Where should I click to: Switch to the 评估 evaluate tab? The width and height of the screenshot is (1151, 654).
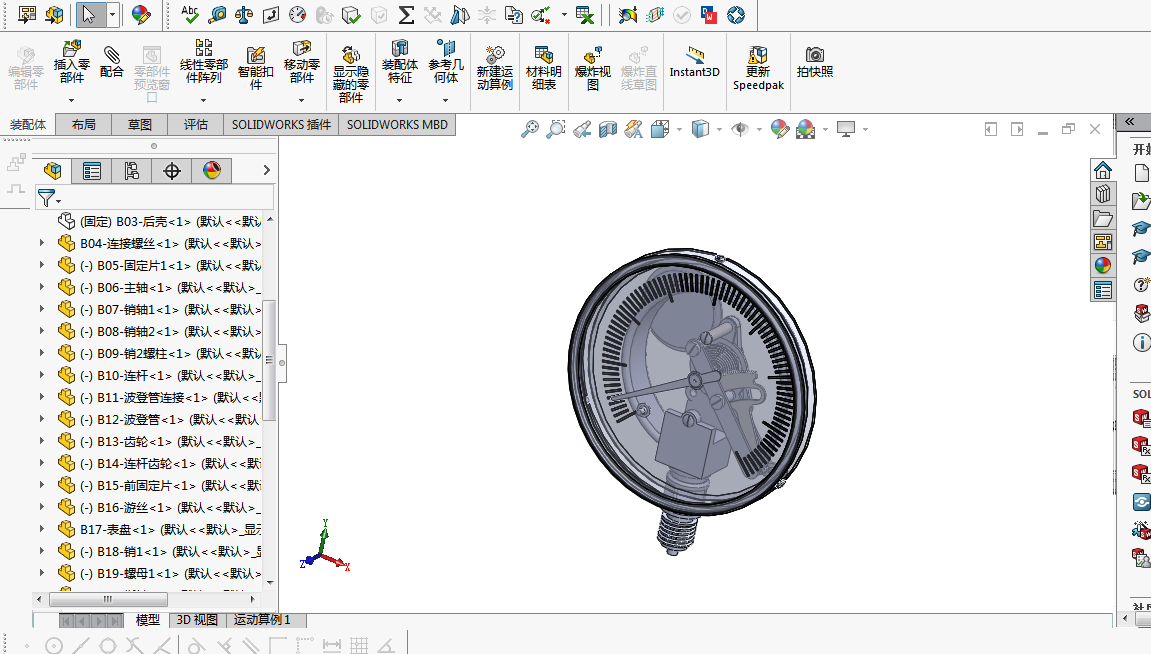click(x=195, y=125)
